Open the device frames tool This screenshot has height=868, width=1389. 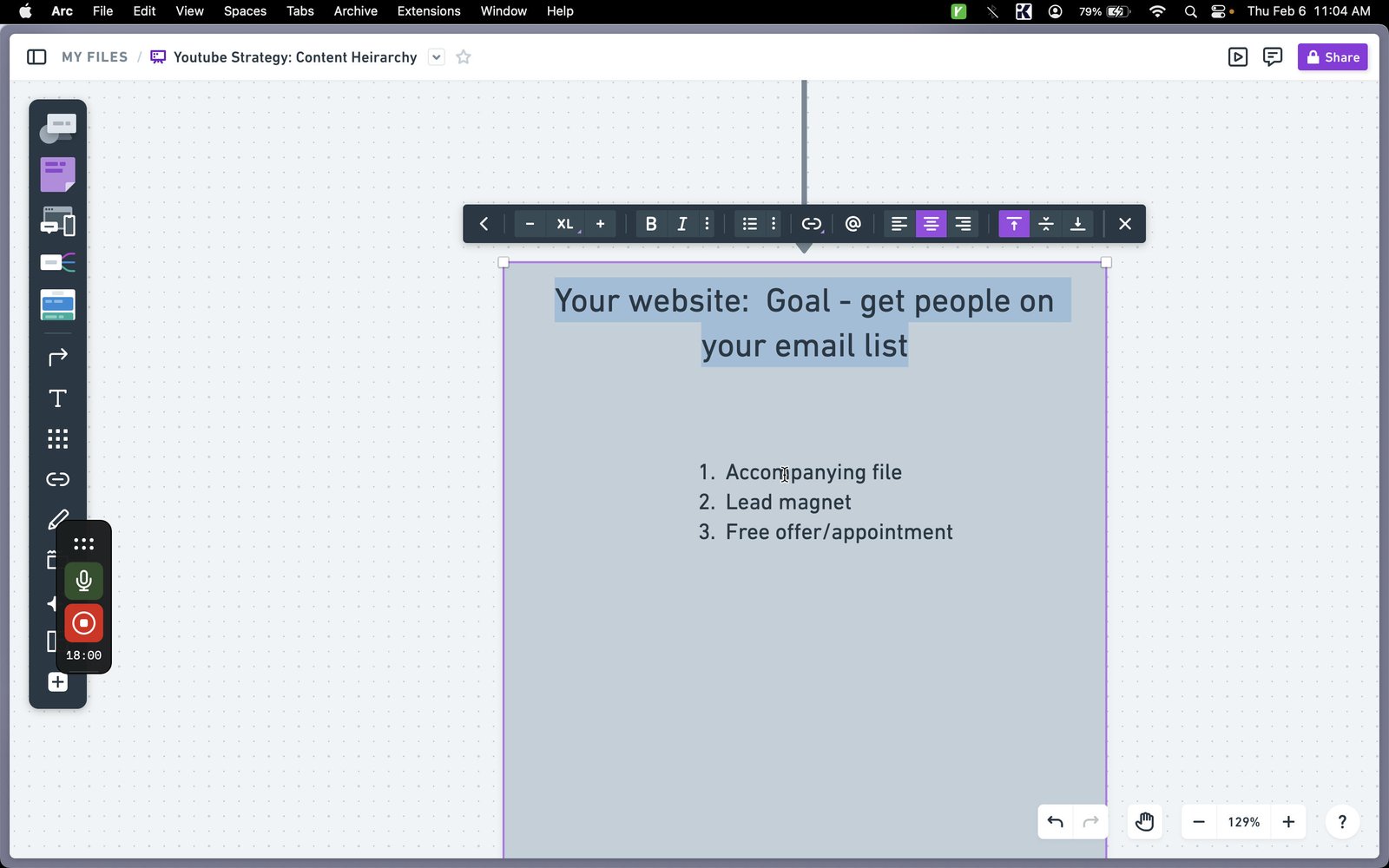[x=57, y=221]
